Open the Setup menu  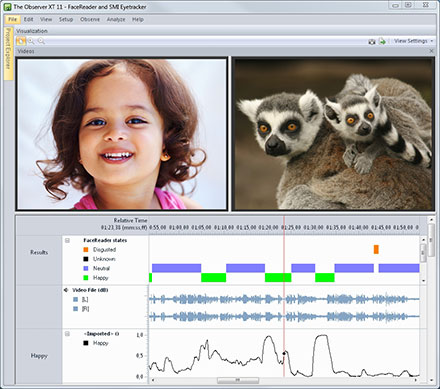tap(66, 19)
